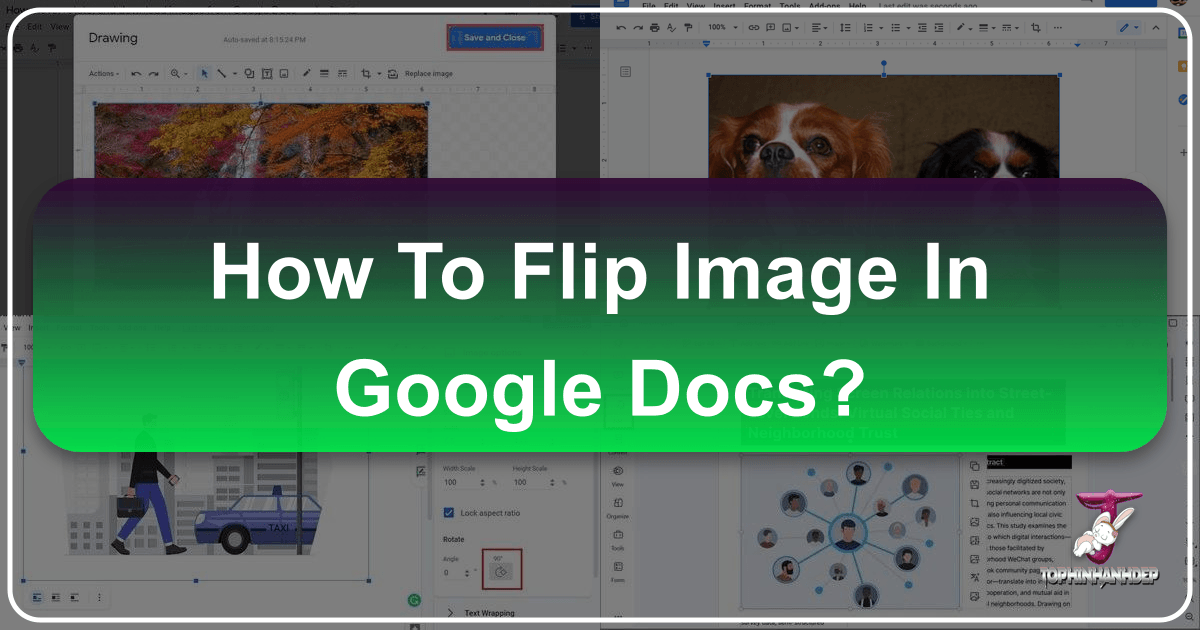Toggle the bulleted list in the Docs toolbar
Viewport: 1200px width, 630px height.
(x=896, y=27)
